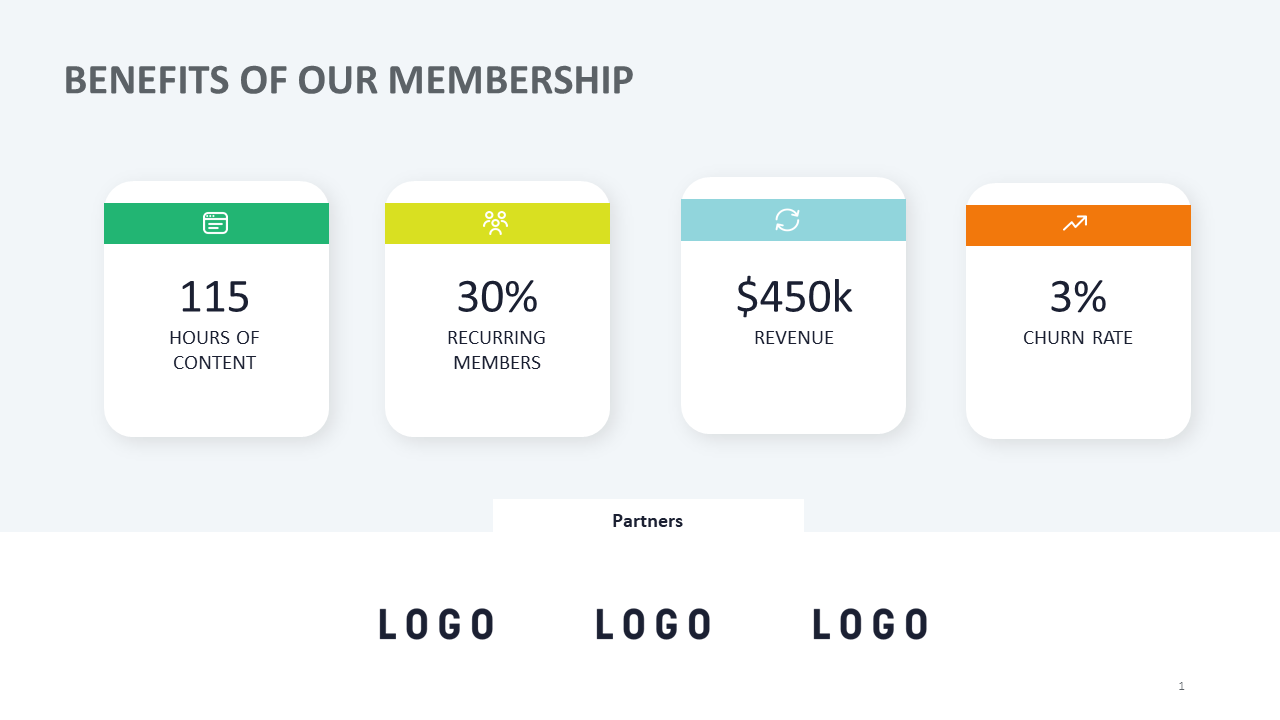This screenshot has width=1280, height=720.
Task: Click the Hours of Content caption
Action: point(214,350)
